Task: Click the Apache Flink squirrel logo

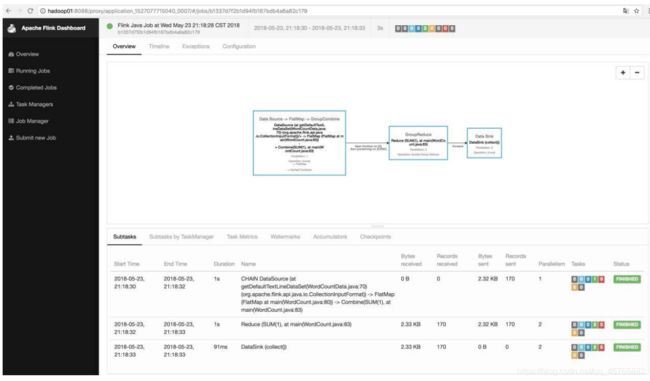Action: (x=12, y=28)
